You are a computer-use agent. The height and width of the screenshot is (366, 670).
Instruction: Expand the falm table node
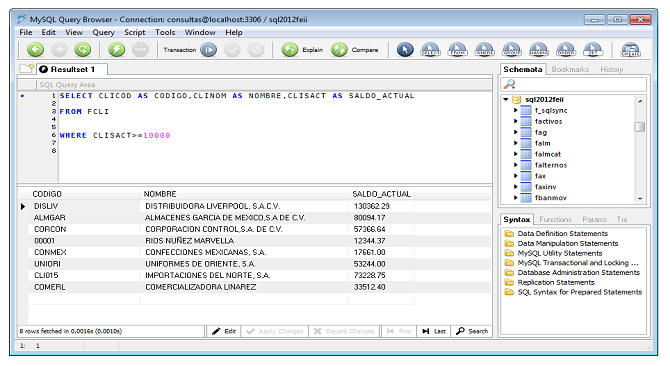click(515, 143)
